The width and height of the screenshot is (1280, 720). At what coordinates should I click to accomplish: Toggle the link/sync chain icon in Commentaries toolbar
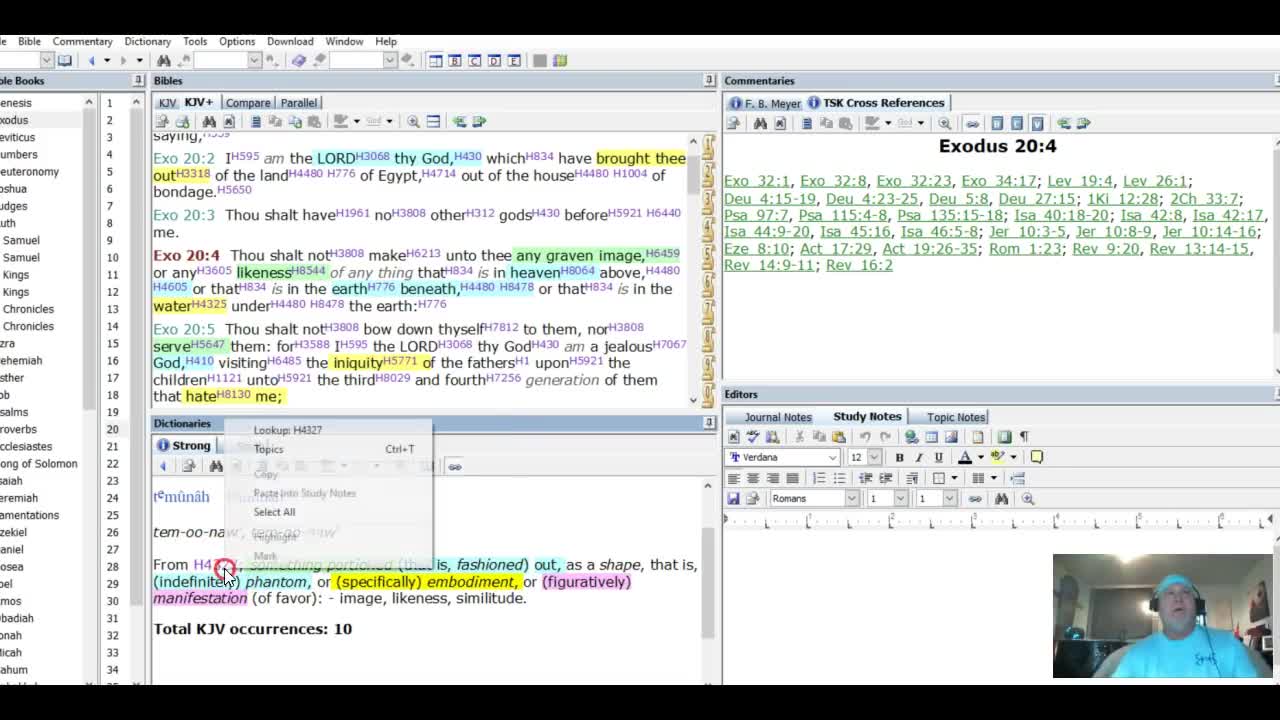[972, 123]
